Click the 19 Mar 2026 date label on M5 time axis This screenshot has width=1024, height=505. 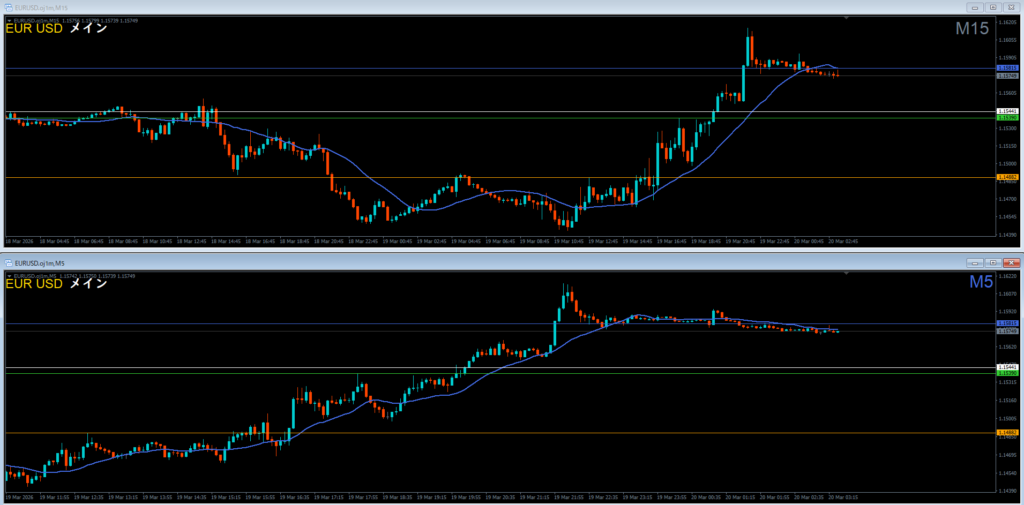pyautogui.click(x=18, y=497)
